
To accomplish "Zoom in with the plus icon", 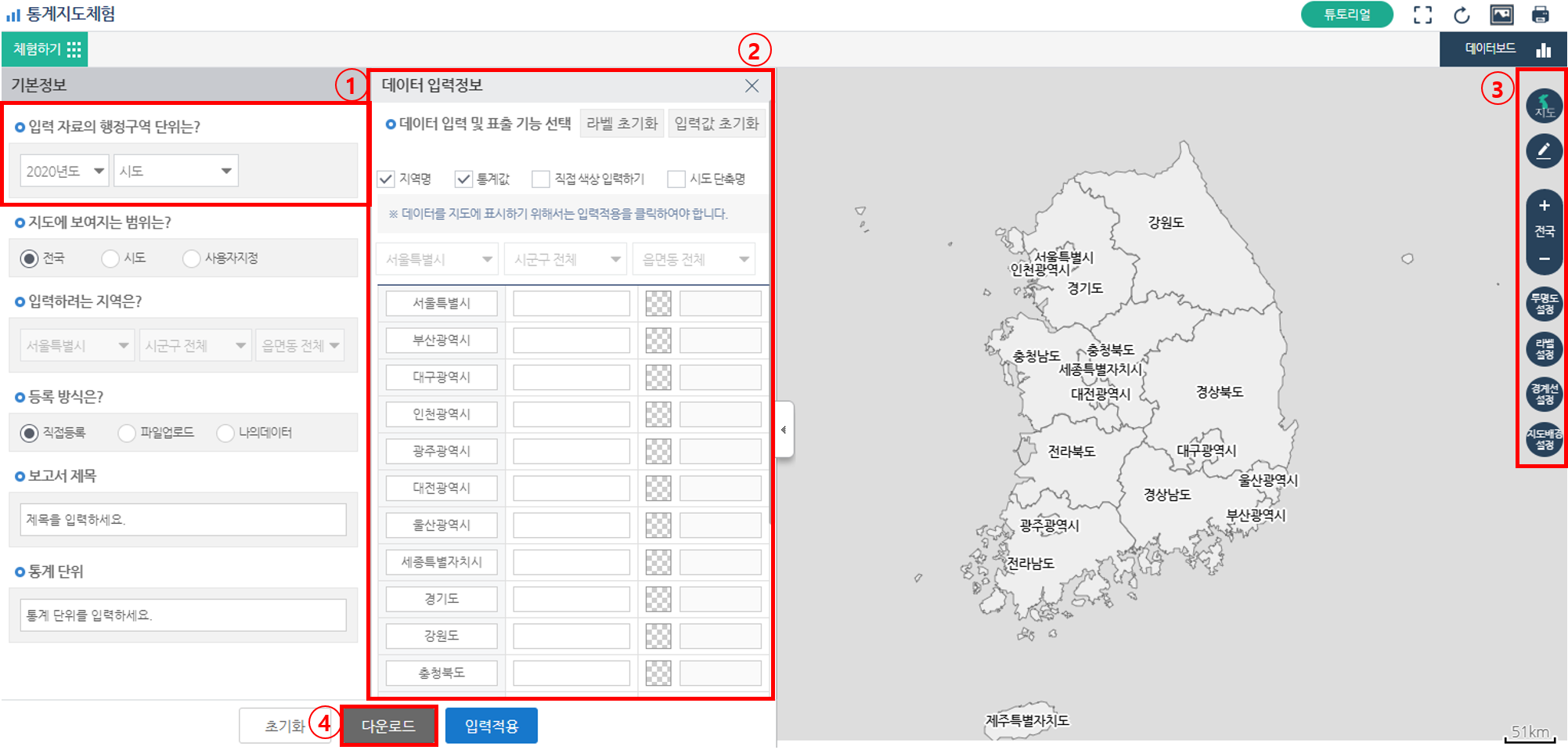I will [x=1543, y=206].
